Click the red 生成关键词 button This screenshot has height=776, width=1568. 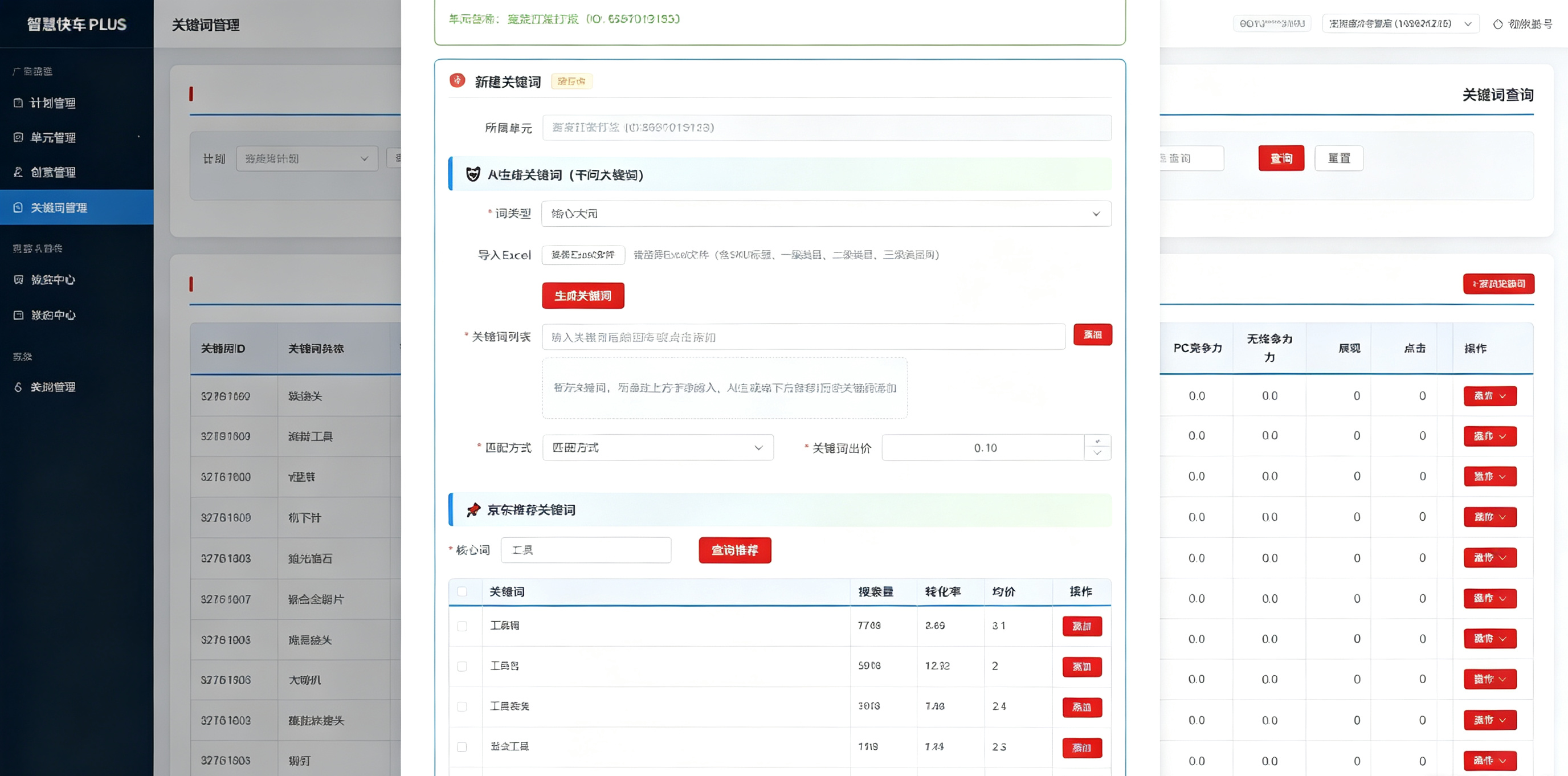point(583,296)
